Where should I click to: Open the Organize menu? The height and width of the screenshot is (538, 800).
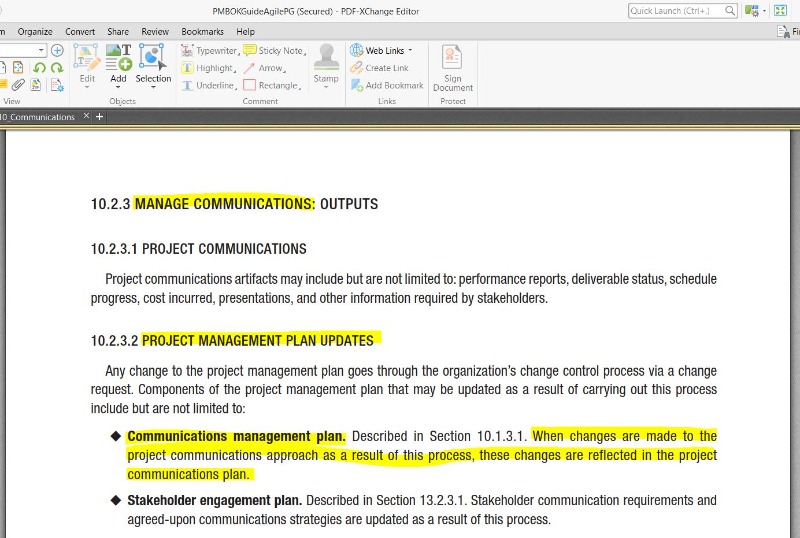coord(35,32)
